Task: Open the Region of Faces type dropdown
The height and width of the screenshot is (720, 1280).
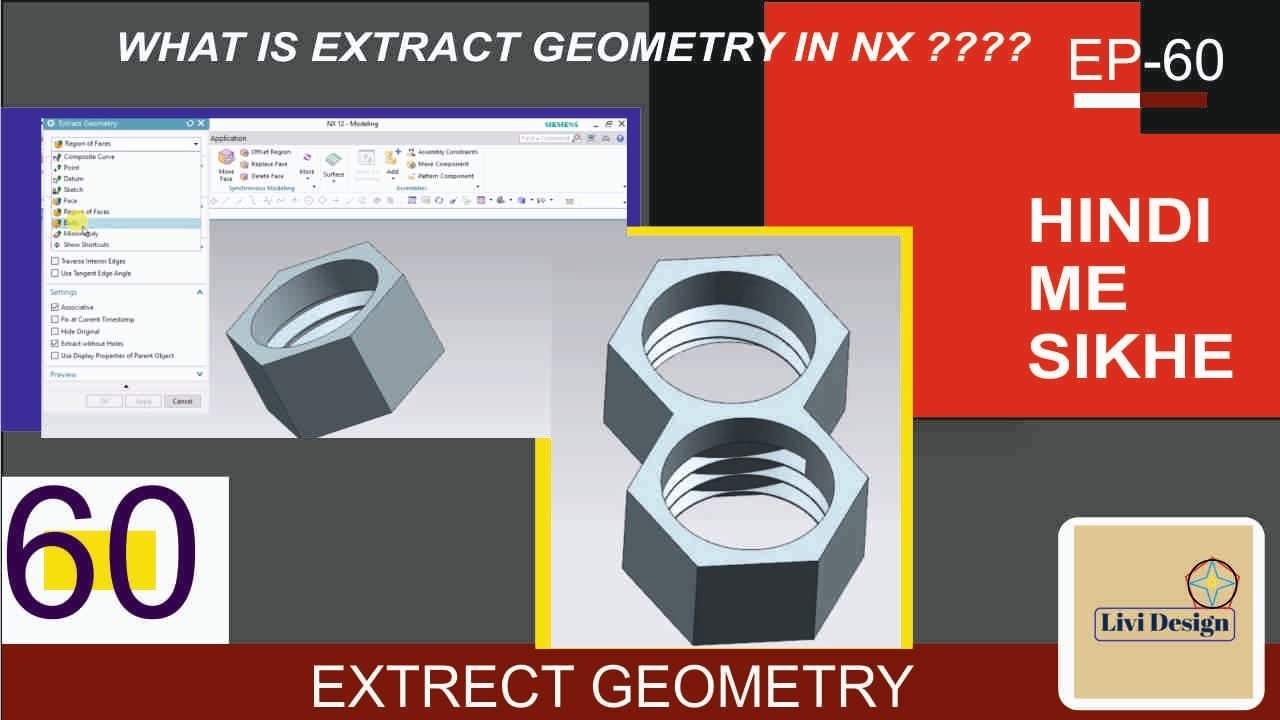Action: pyautogui.click(x=125, y=144)
